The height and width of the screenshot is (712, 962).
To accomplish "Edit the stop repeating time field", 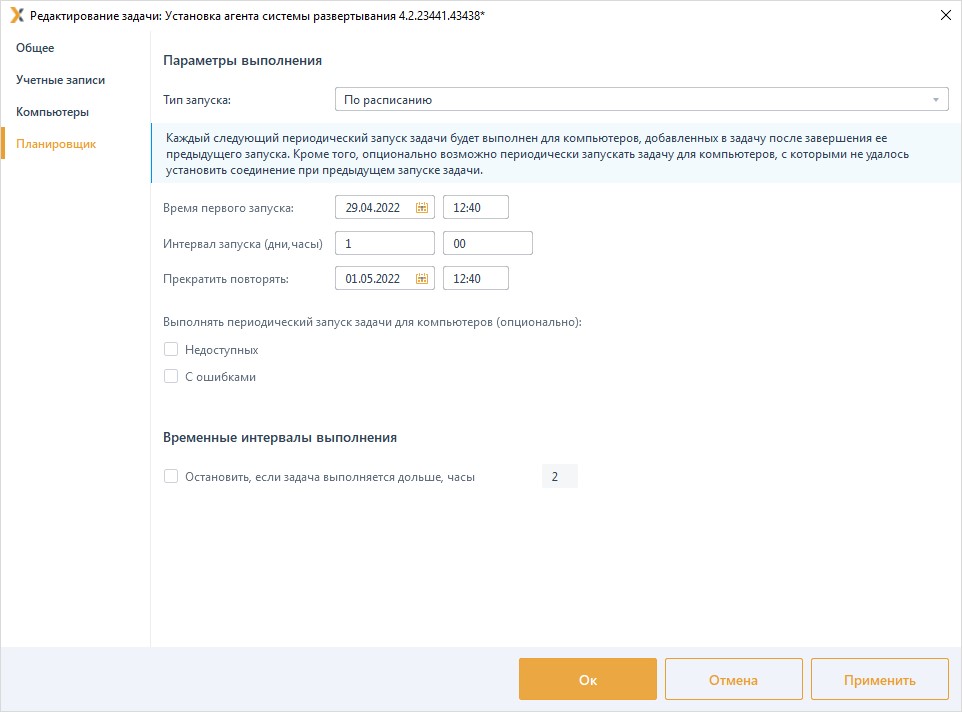I will click(x=475, y=278).
